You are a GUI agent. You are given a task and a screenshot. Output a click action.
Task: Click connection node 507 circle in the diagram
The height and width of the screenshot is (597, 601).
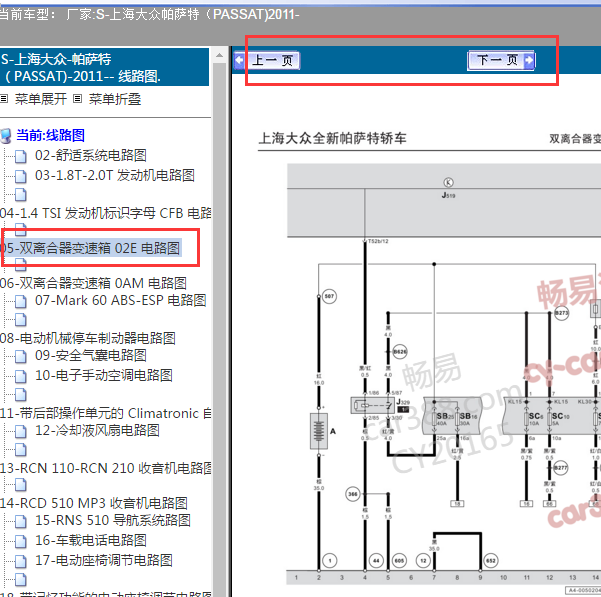329,296
